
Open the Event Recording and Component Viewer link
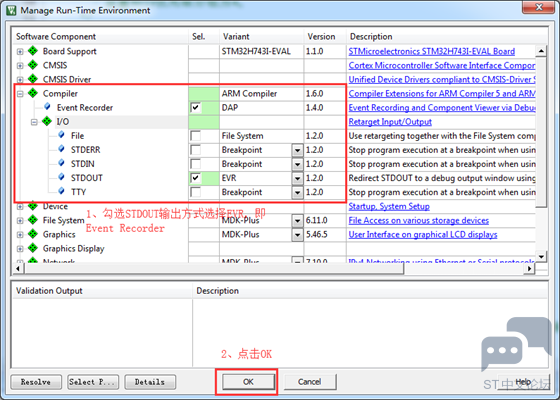pyautogui.click(x=442, y=108)
